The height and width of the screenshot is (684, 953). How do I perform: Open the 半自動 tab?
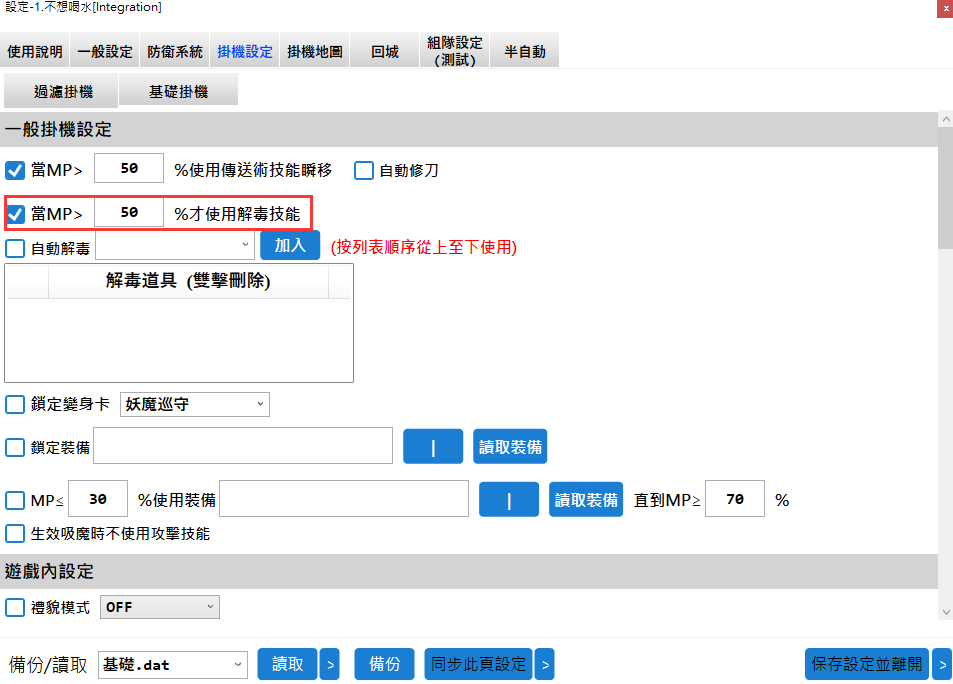(525, 51)
